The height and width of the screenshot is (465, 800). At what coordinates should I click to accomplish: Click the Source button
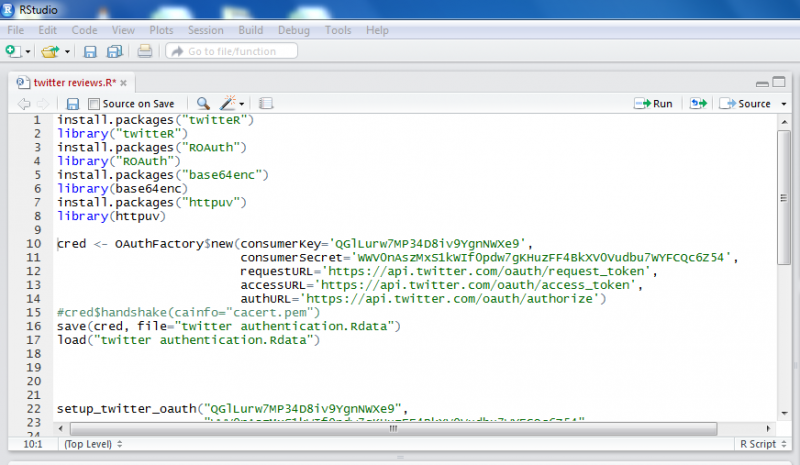(746, 103)
